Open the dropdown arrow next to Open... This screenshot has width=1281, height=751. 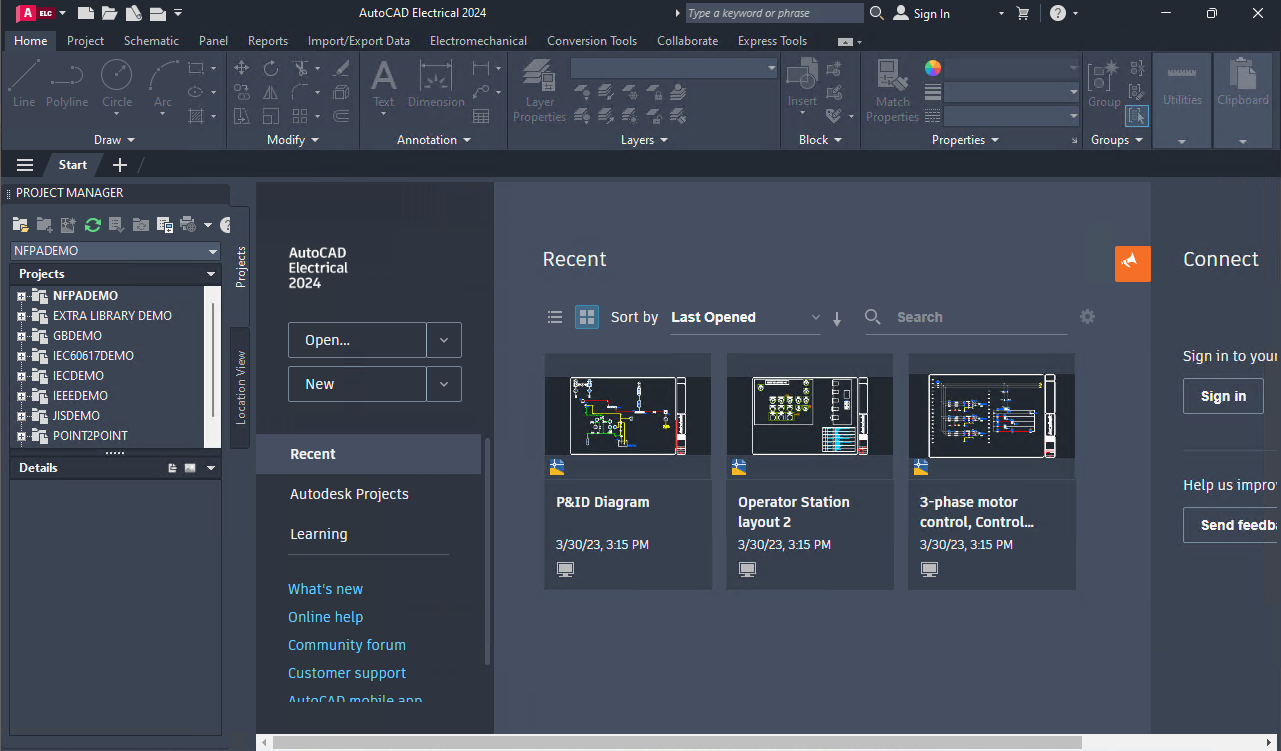coord(444,340)
